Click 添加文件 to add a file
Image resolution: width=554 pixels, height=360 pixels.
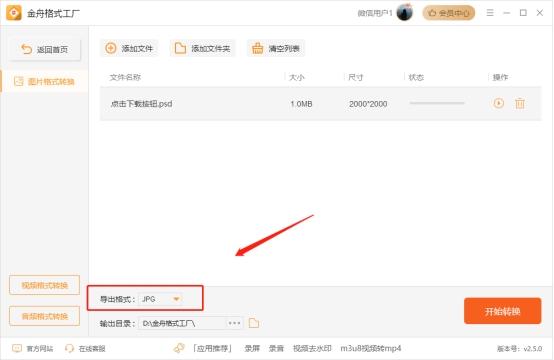pyautogui.click(x=129, y=48)
